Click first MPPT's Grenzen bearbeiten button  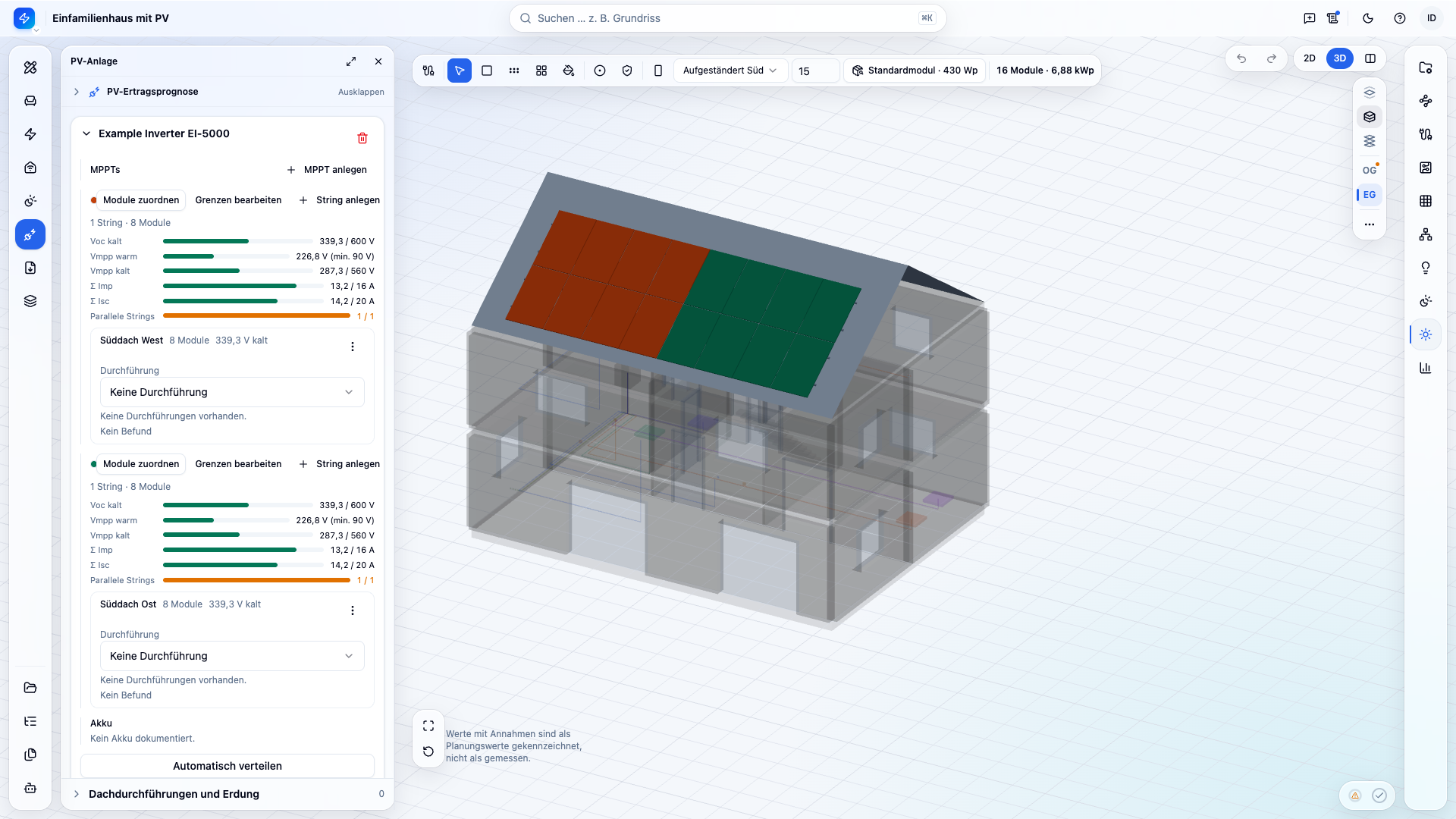[x=238, y=200]
